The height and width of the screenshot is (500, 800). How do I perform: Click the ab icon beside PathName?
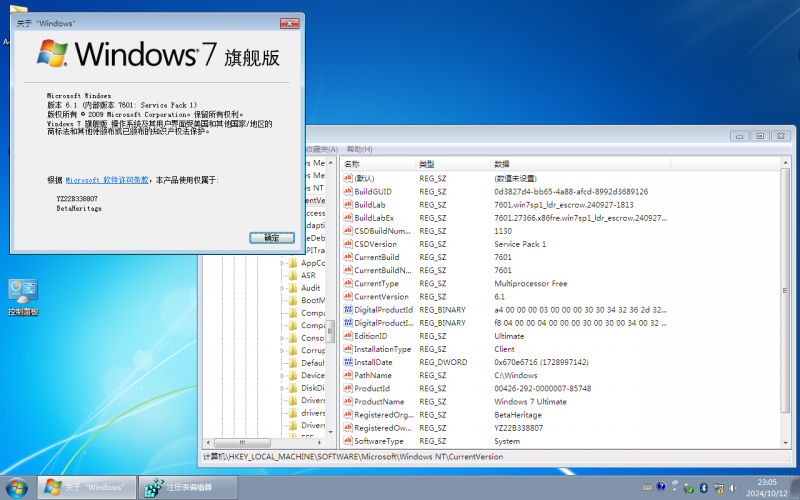point(348,375)
